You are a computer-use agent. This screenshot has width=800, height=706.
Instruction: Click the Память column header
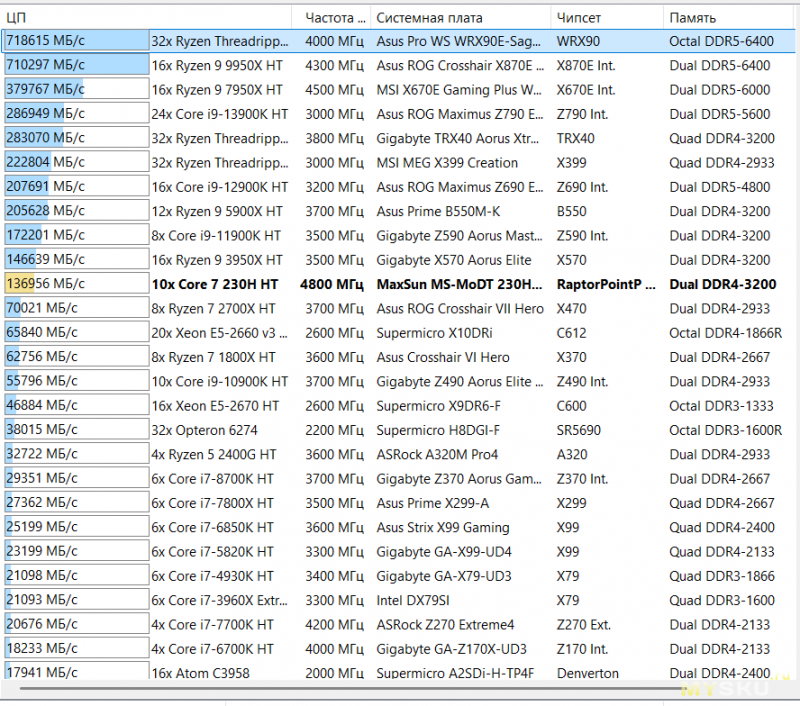tap(729, 18)
